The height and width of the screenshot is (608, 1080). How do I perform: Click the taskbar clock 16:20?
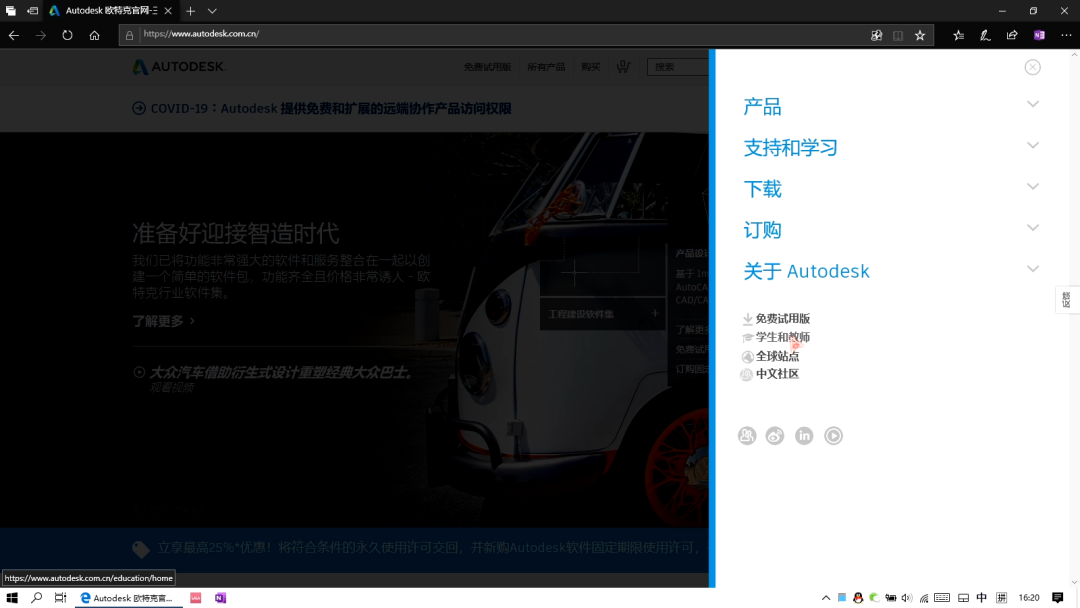1028,598
